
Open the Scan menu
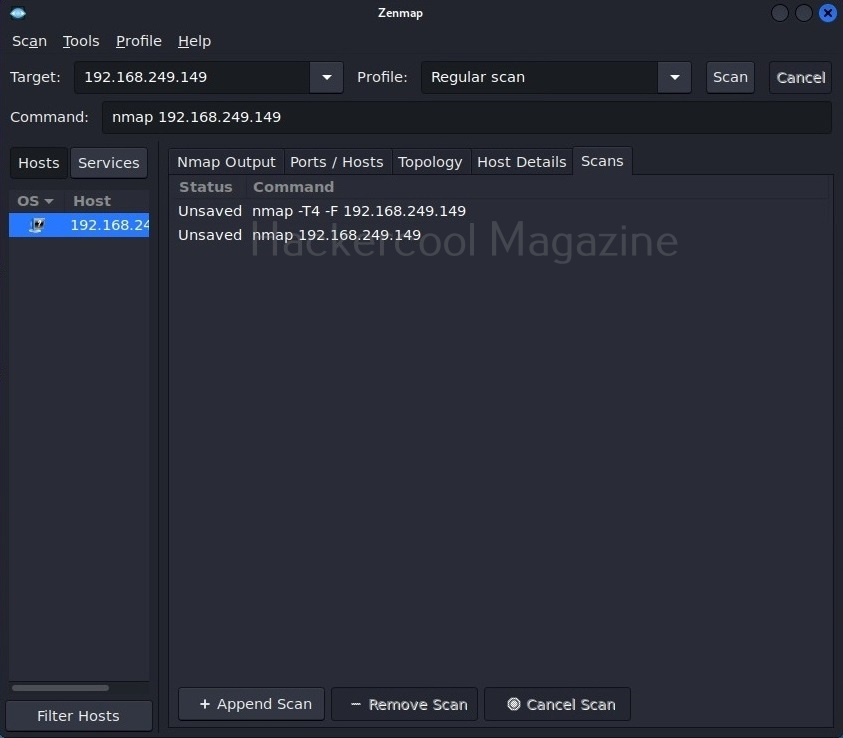click(30, 41)
